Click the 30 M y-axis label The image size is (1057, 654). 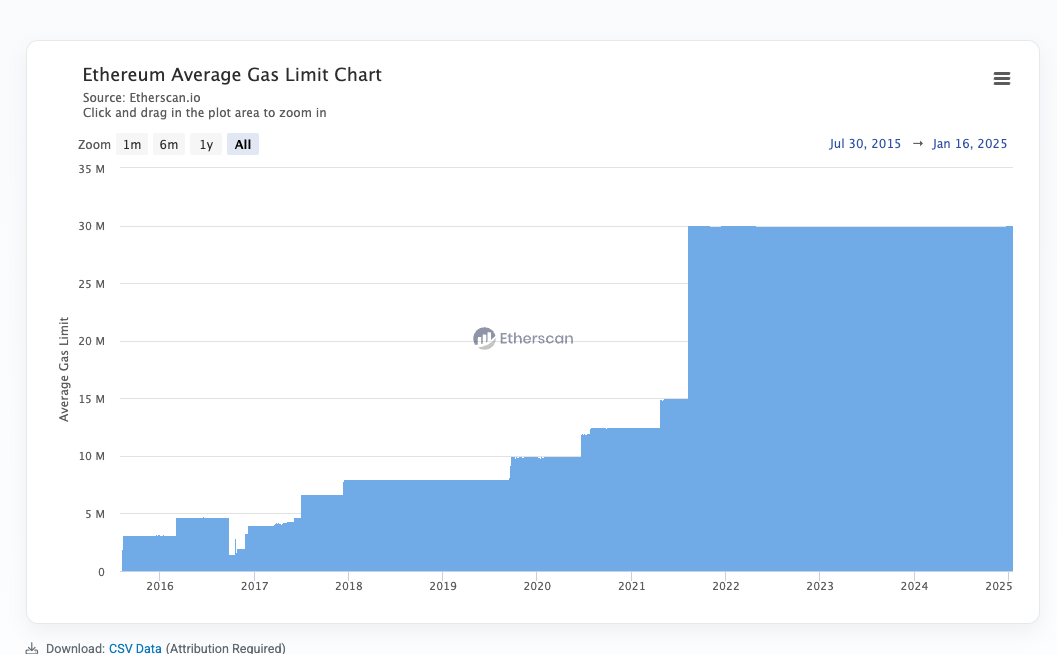92,227
